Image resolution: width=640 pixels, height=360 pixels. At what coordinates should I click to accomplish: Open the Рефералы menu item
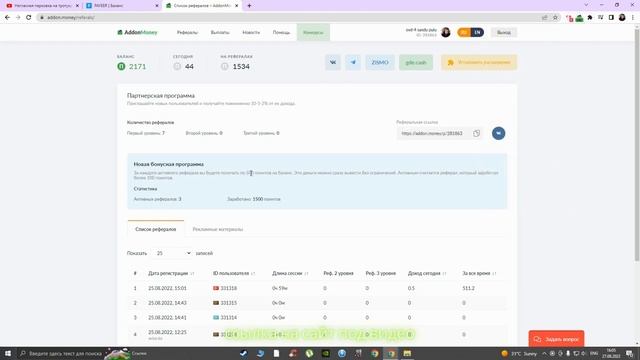coord(187,32)
